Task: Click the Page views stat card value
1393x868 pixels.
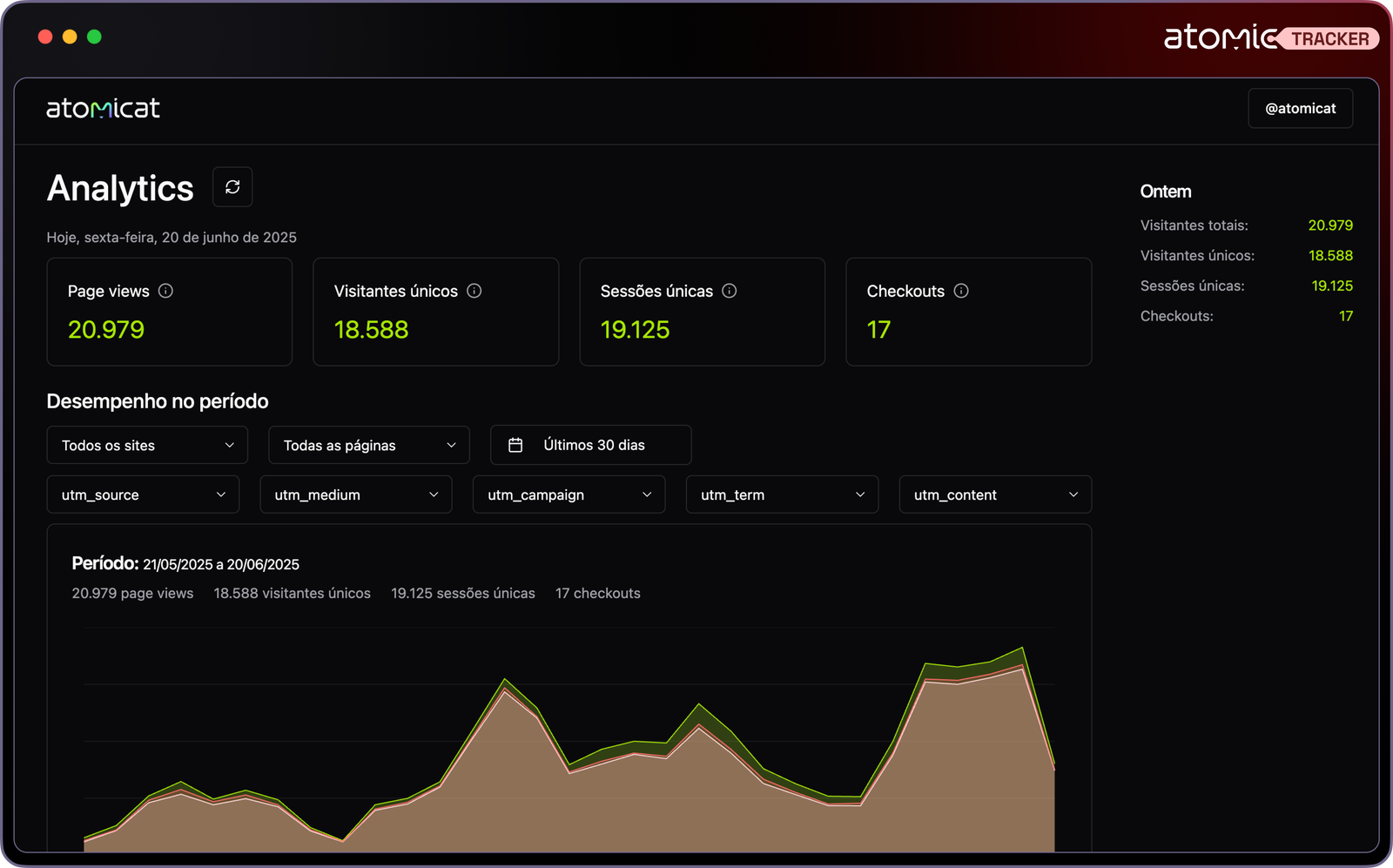Action: [106, 330]
